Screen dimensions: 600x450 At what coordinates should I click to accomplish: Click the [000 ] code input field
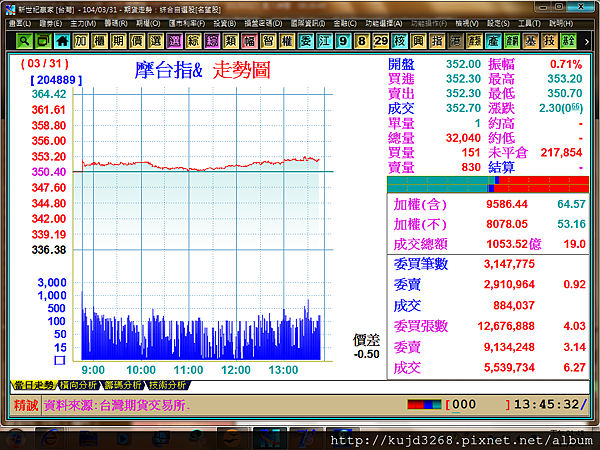tap(478, 404)
